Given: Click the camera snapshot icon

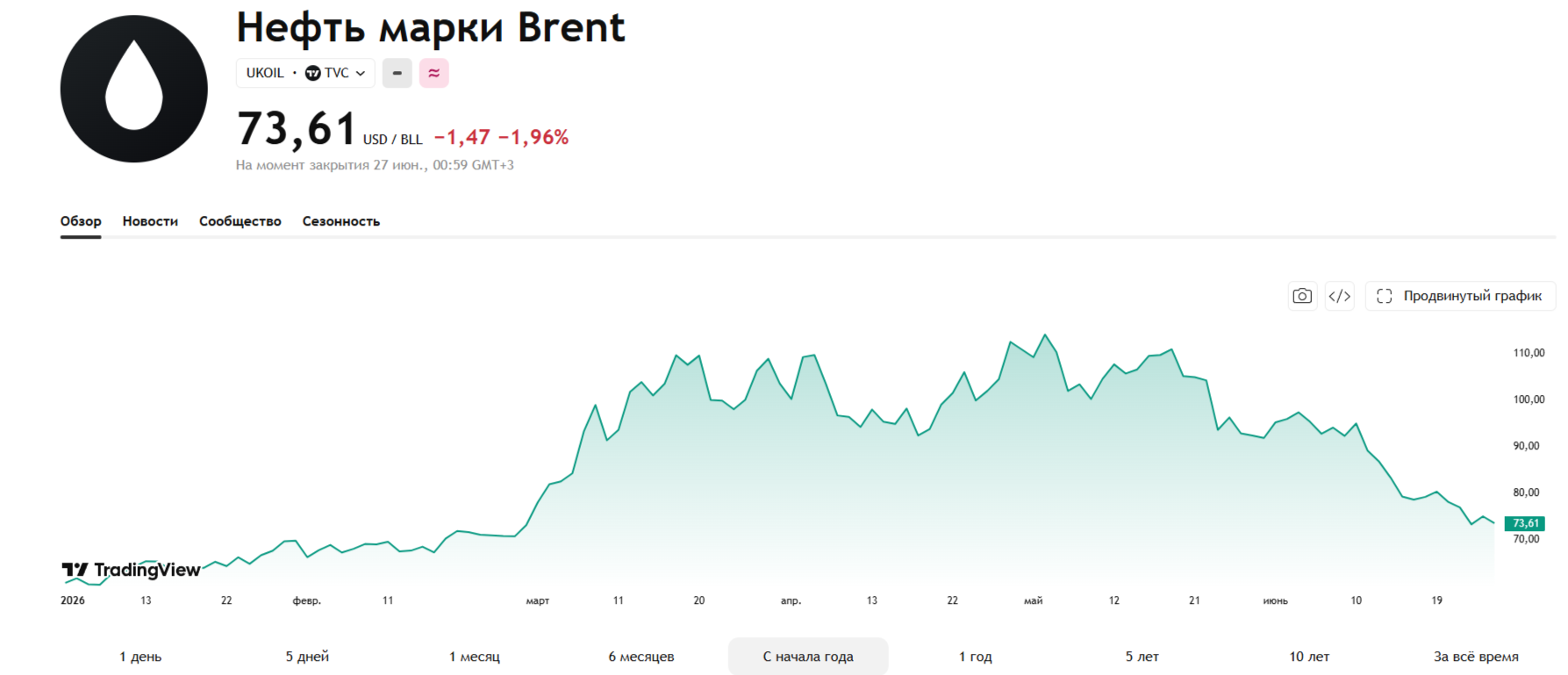Looking at the screenshot, I should pyautogui.click(x=1302, y=296).
